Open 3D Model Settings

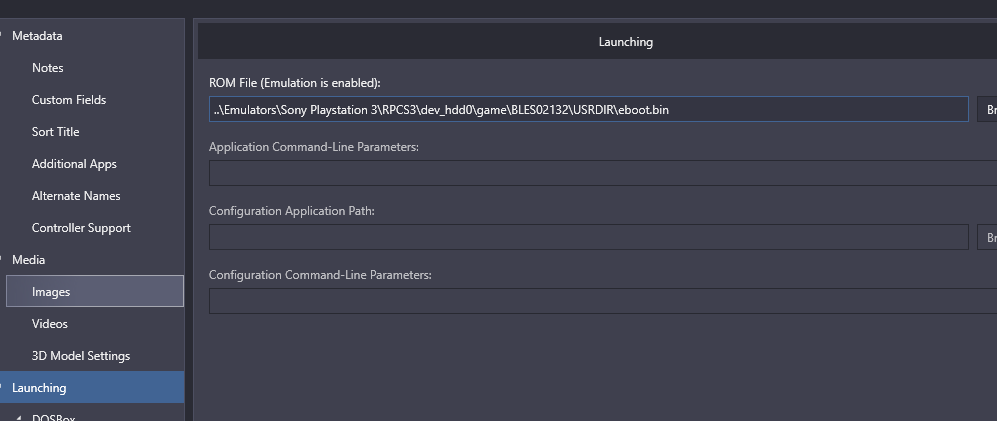point(81,355)
